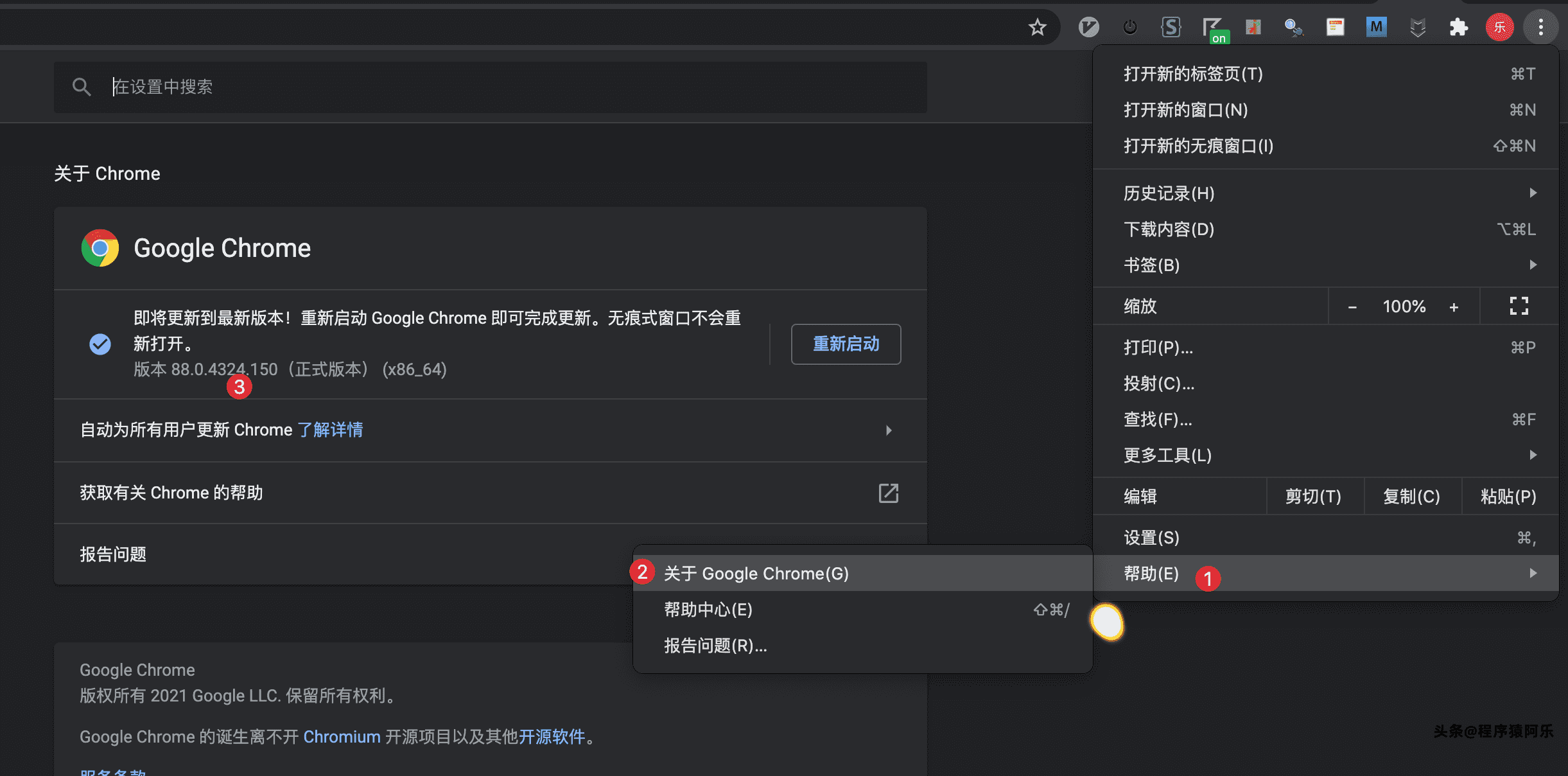Open the curly-brace S extension icon
The height and width of the screenshot is (776, 1568).
pos(1171,27)
